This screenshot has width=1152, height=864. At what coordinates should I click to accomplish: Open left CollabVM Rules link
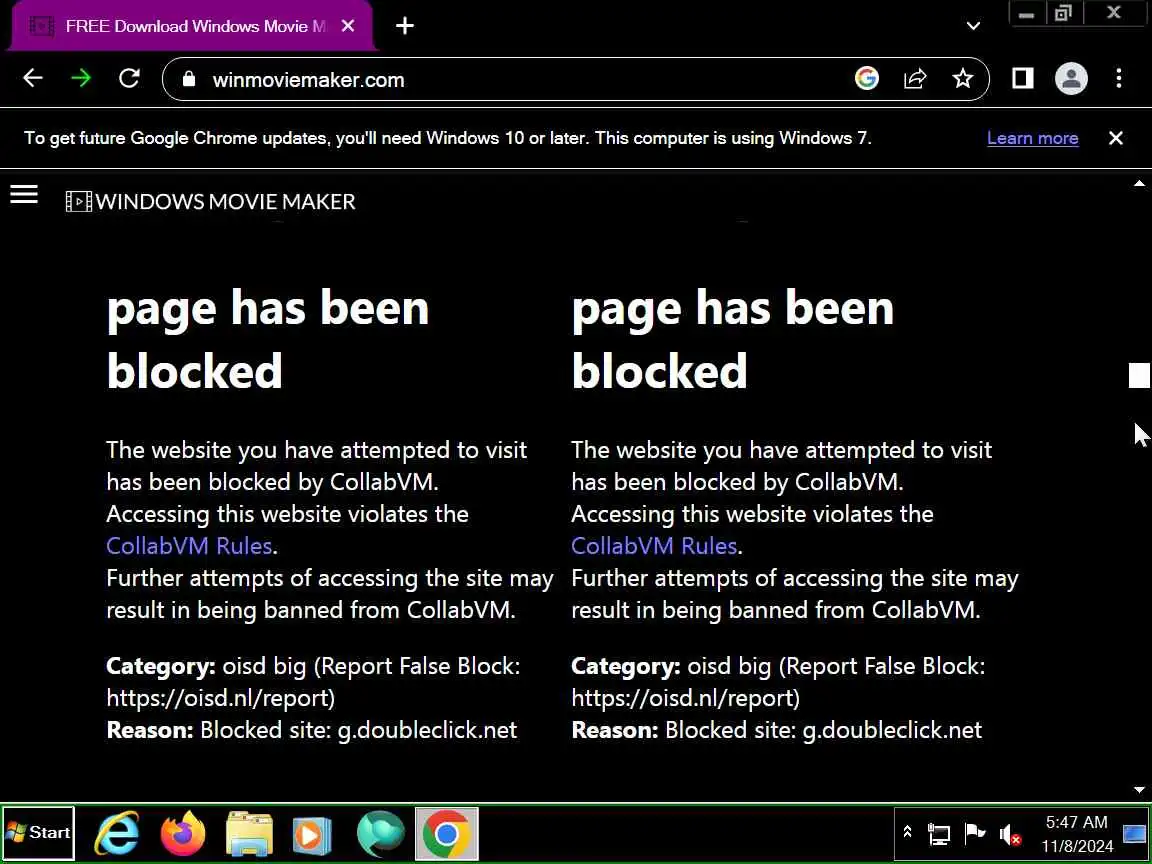pyautogui.click(x=189, y=546)
